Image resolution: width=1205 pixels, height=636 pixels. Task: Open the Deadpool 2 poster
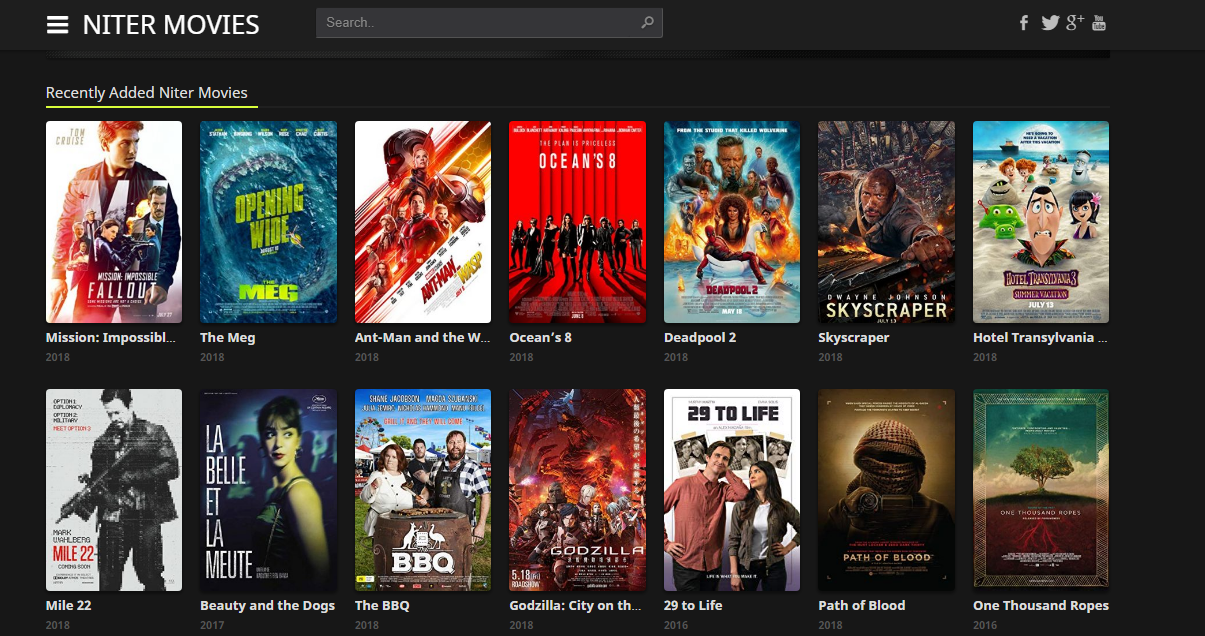(732, 222)
